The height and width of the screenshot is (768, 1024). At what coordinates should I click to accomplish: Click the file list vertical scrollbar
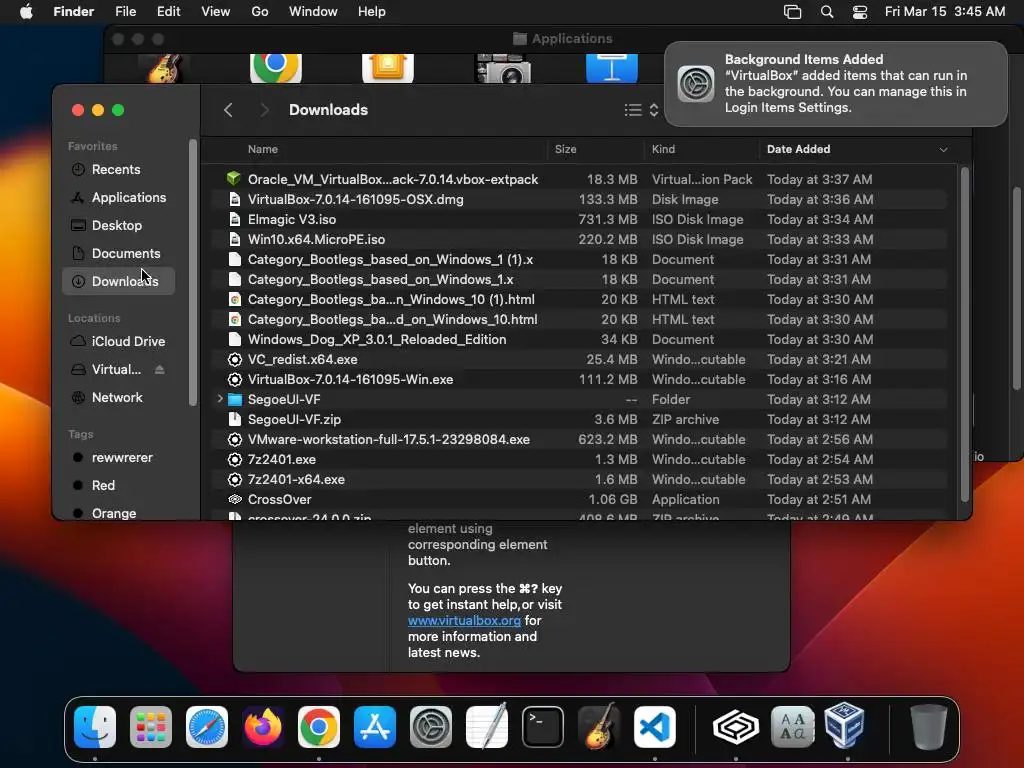click(x=965, y=334)
